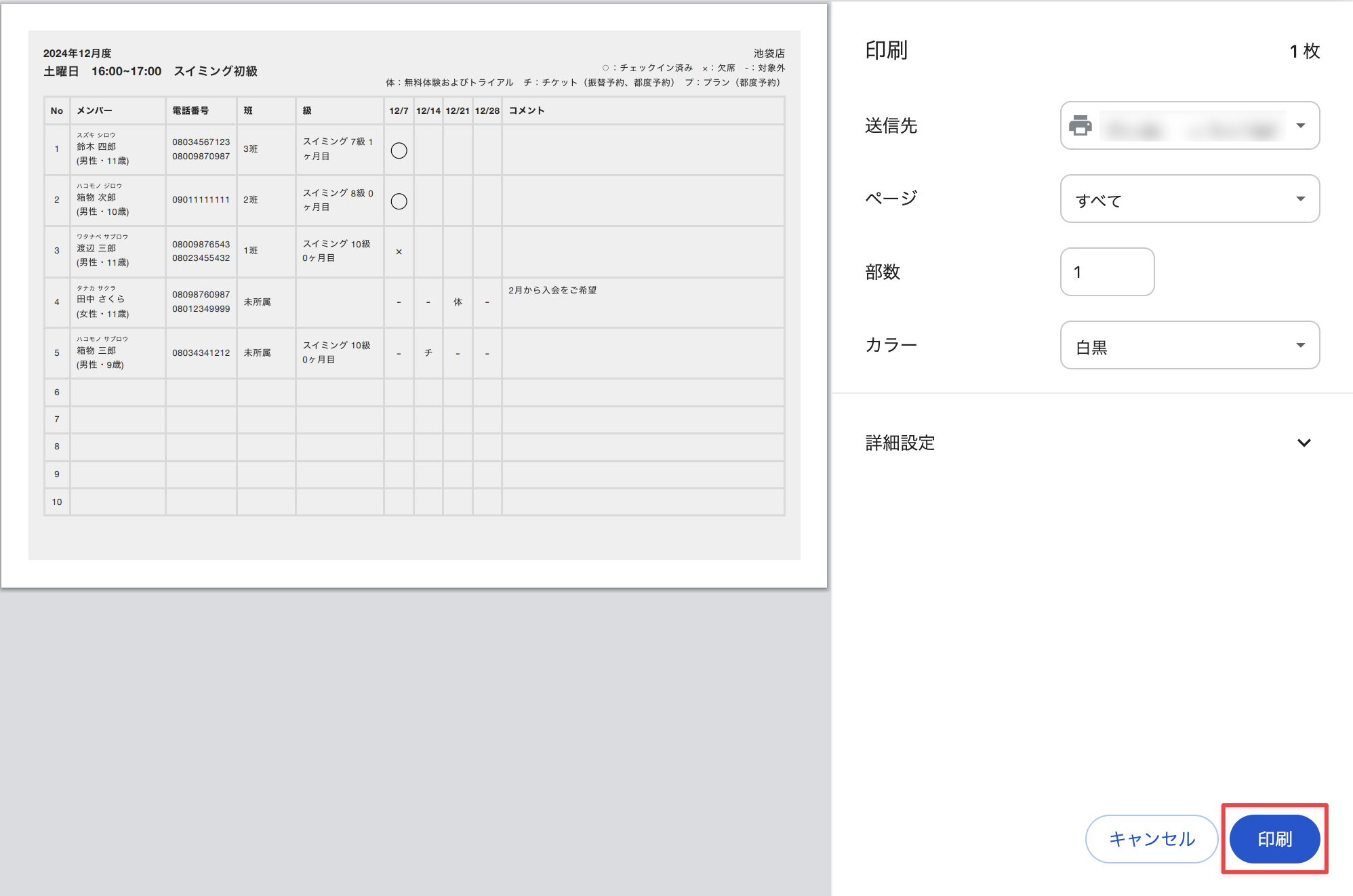
Task: Click the × absence mark for 渡辺 三郎
Action: (x=399, y=251)
